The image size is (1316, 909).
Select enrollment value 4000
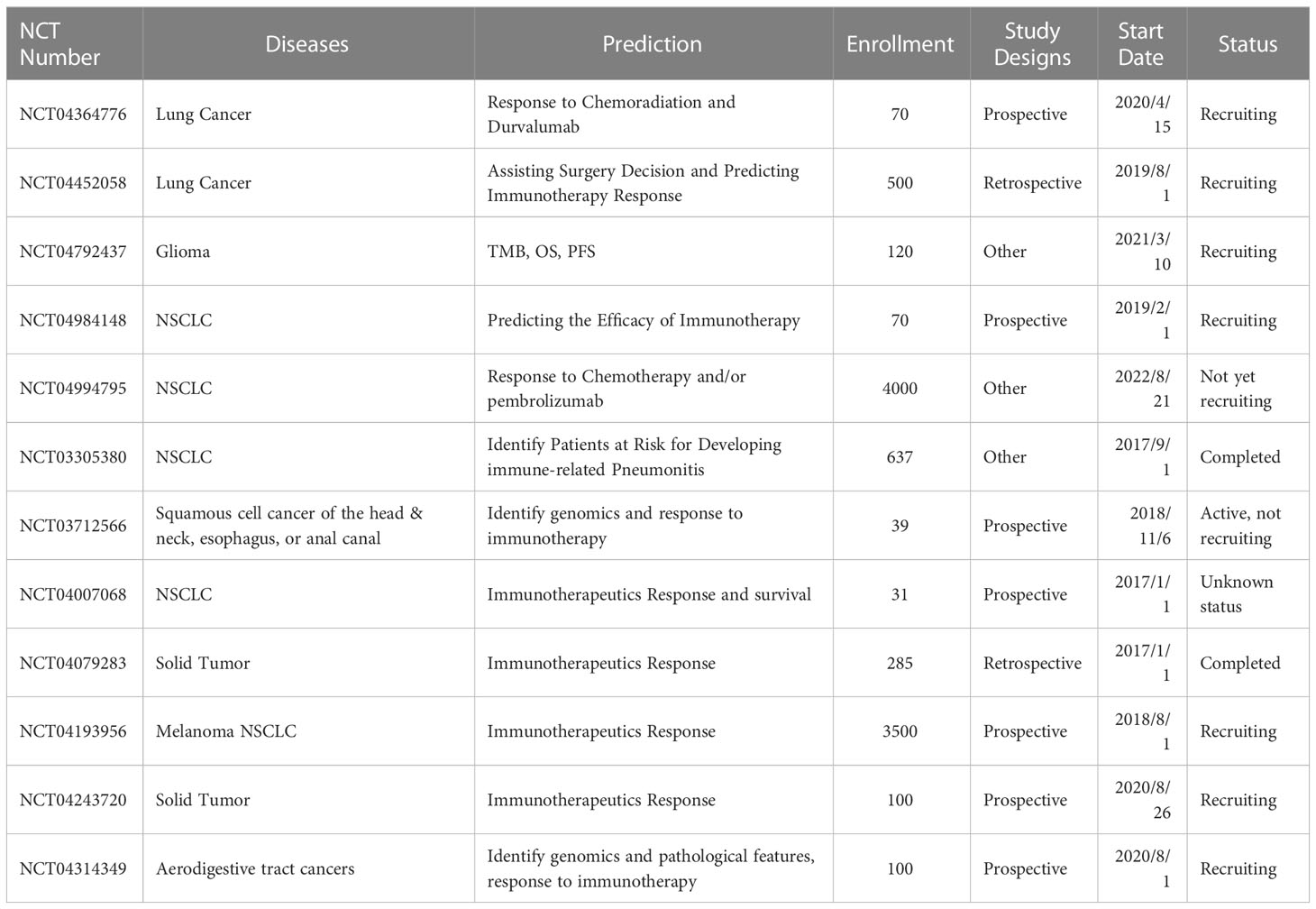click(x=900, y=389)
